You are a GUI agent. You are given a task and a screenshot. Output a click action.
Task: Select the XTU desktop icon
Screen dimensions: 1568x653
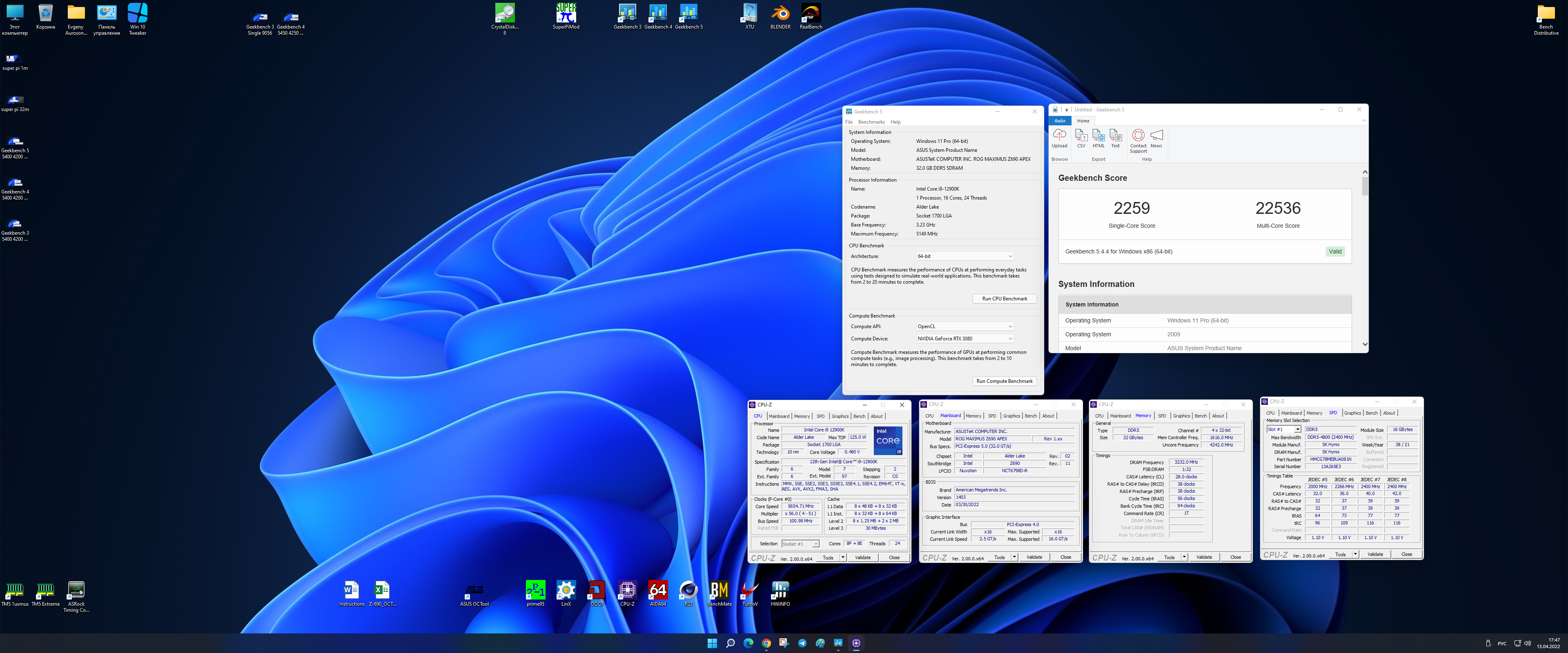pyautogui.click(x=749, y=16)
